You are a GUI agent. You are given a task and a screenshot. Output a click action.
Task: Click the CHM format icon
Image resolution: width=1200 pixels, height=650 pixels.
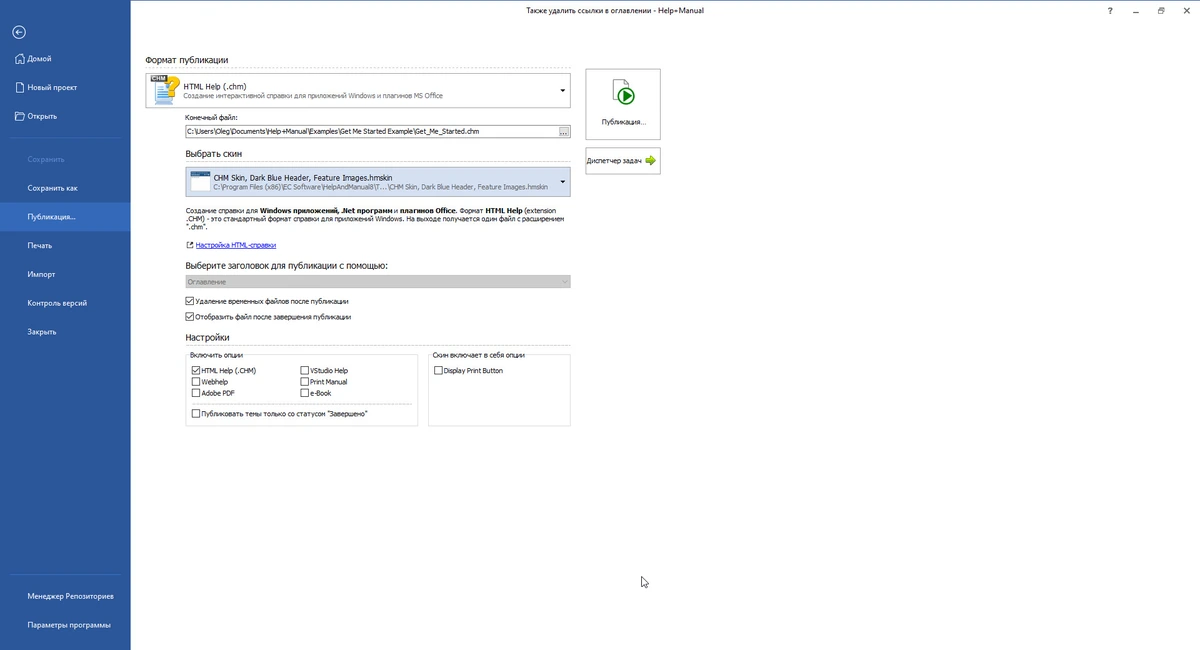(x=165, y=90)
